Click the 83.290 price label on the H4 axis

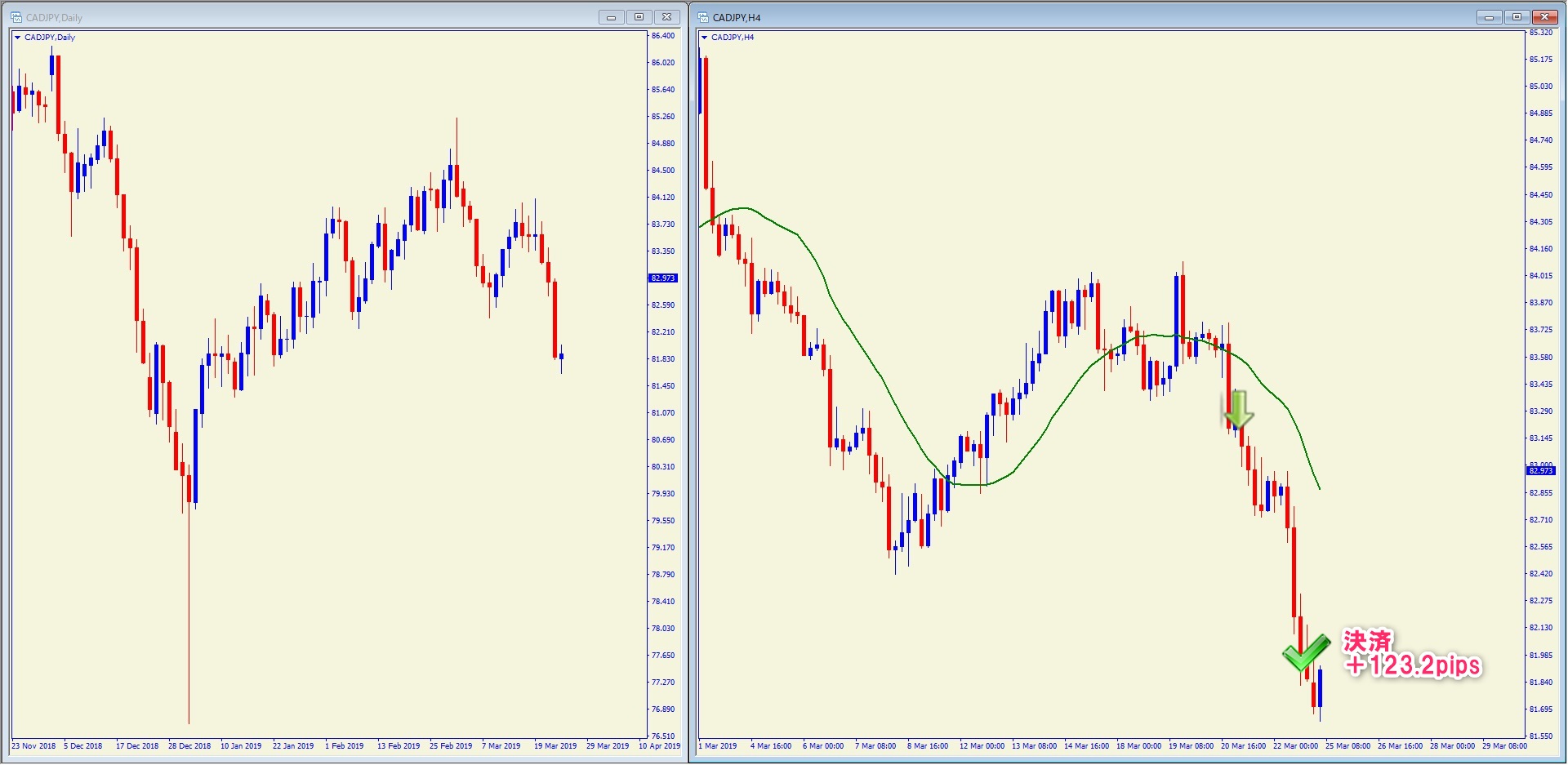(1541, 411)
